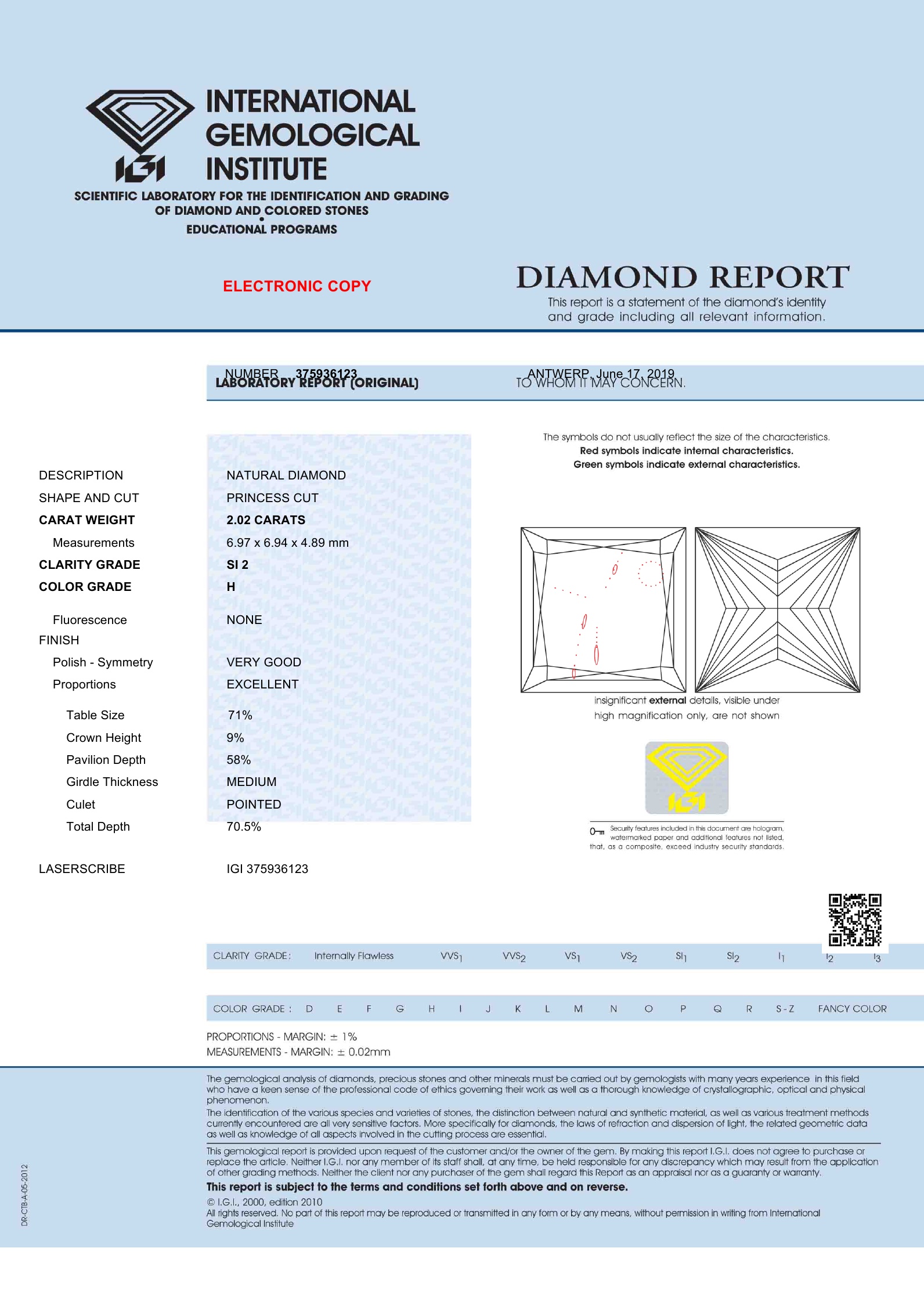The width and height of the screenshot is (924, 1302).
Task: Click the dotted red circle inclusion marker
Action: 650,574
